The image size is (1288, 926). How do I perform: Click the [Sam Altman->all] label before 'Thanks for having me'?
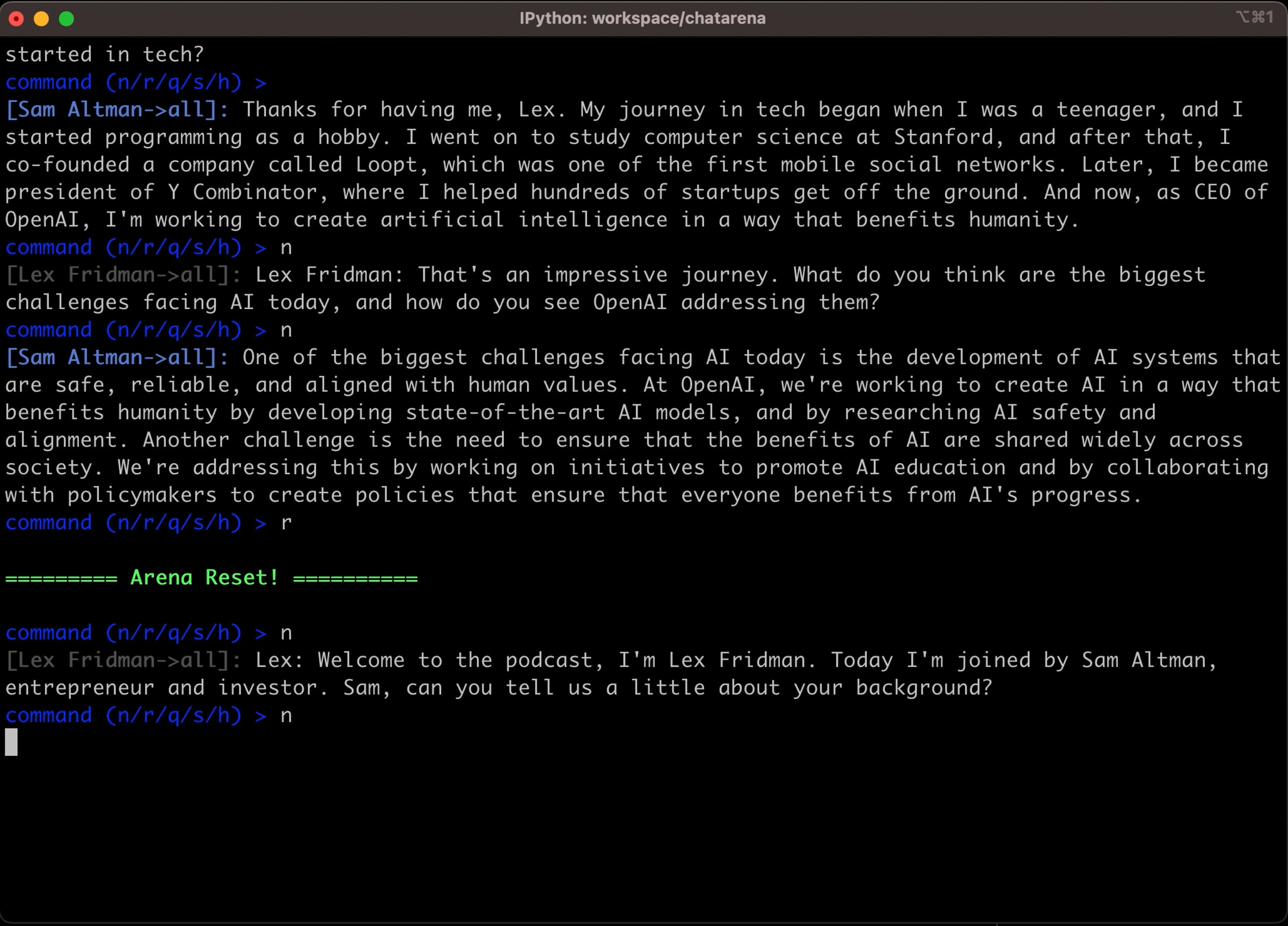click(116, 109)
